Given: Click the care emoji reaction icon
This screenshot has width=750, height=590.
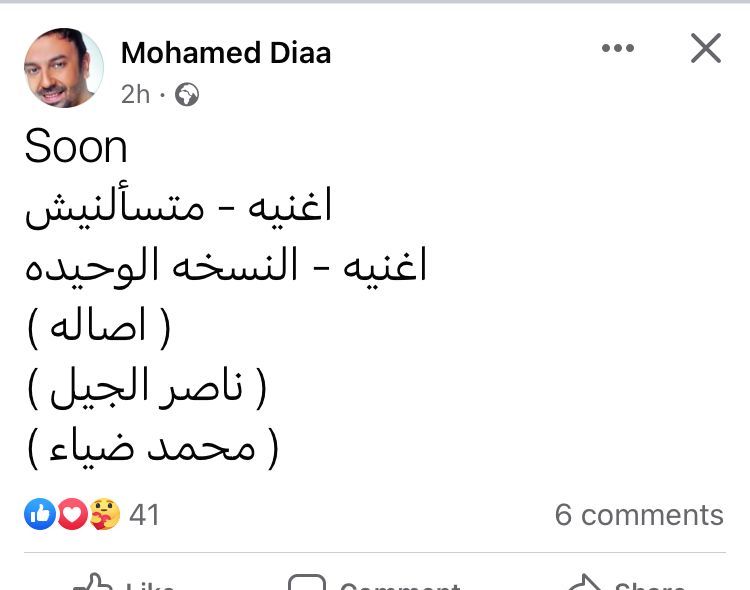Looking at the screenshot, I should (104, 514).
